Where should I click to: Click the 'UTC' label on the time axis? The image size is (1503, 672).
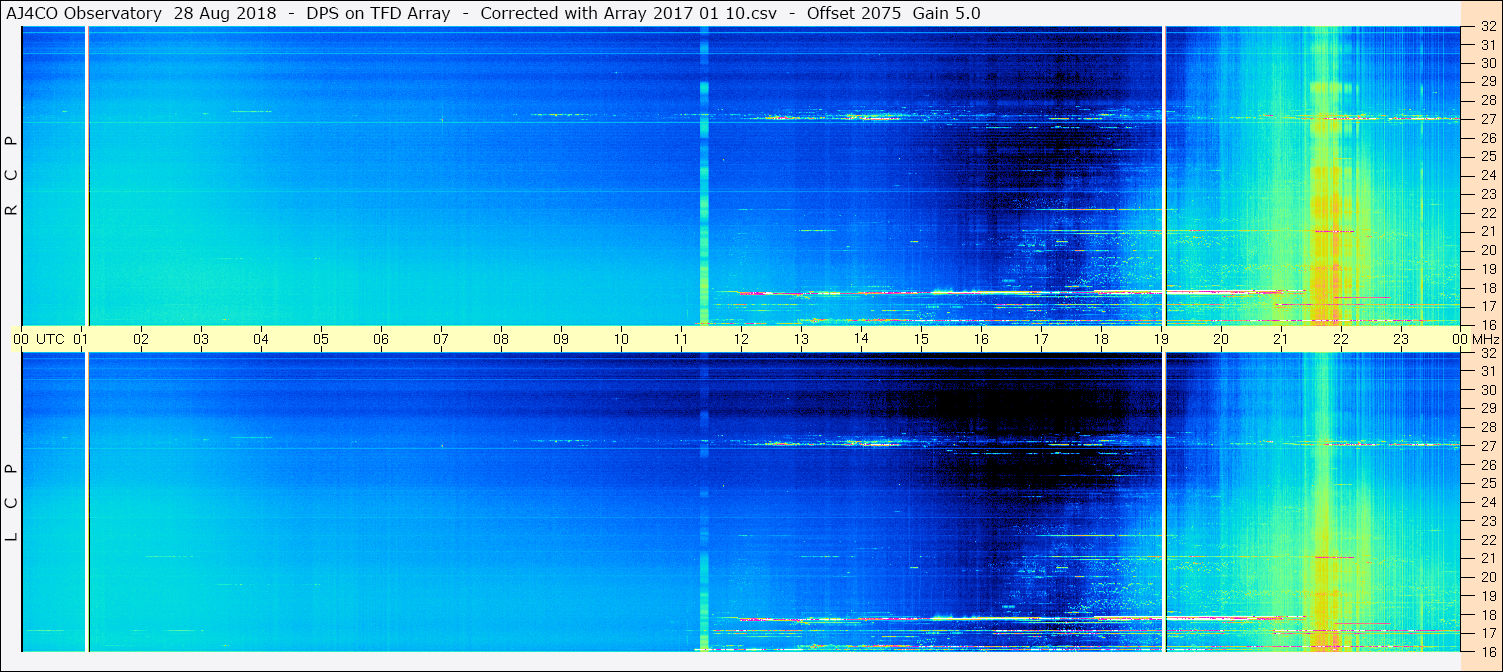point(50,339)
